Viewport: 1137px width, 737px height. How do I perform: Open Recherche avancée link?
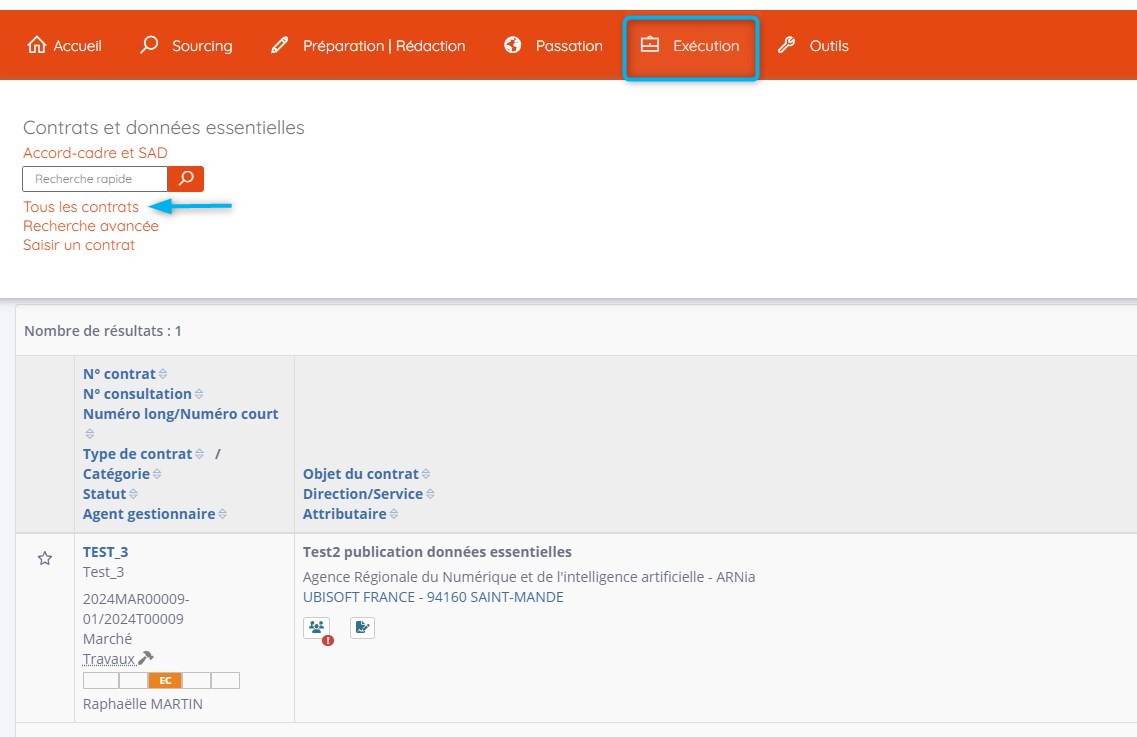[x=91, y=226]
